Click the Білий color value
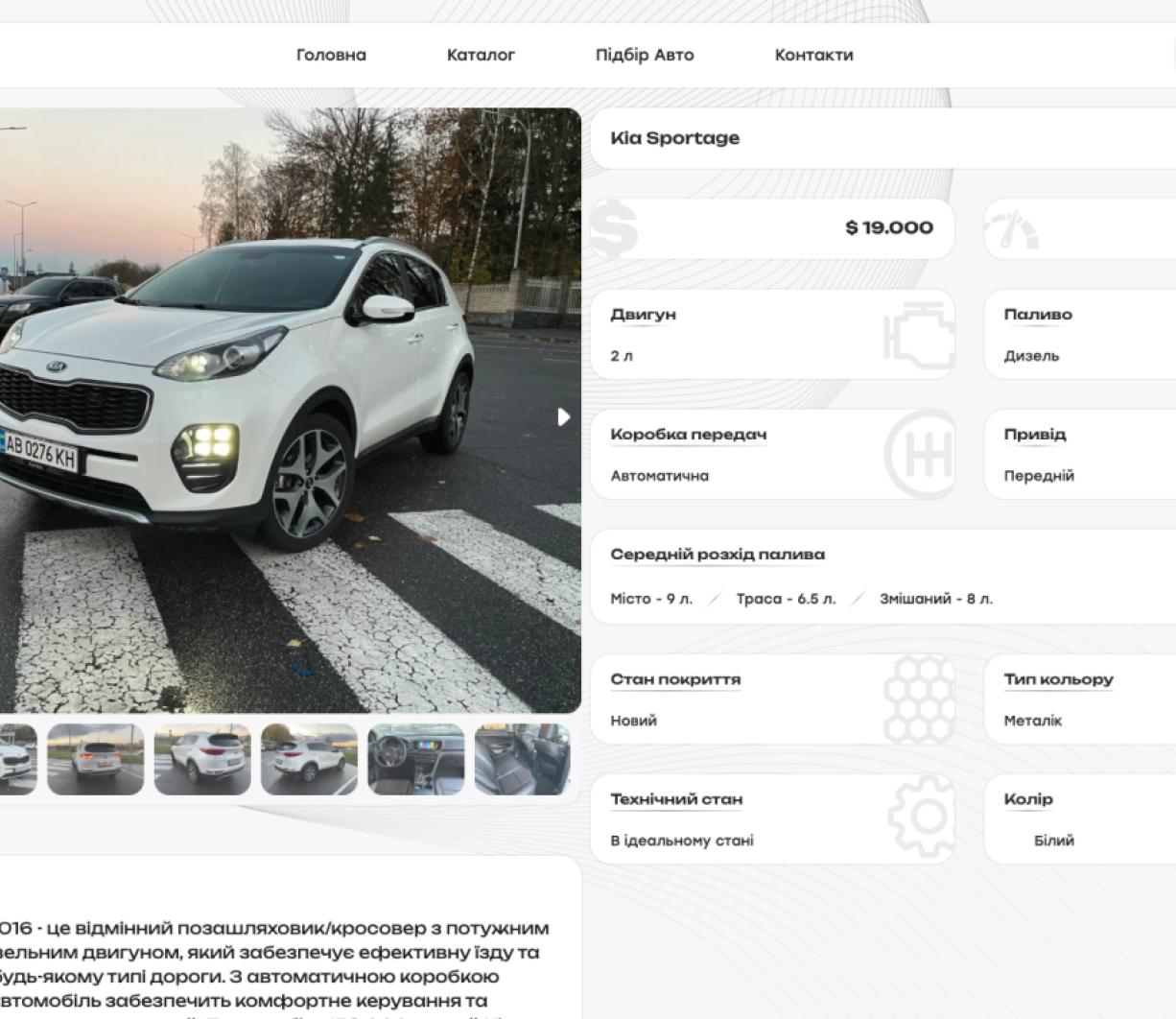Screen dimensions: 1176x1019 pyautogui.click(x=1053, y=839)
